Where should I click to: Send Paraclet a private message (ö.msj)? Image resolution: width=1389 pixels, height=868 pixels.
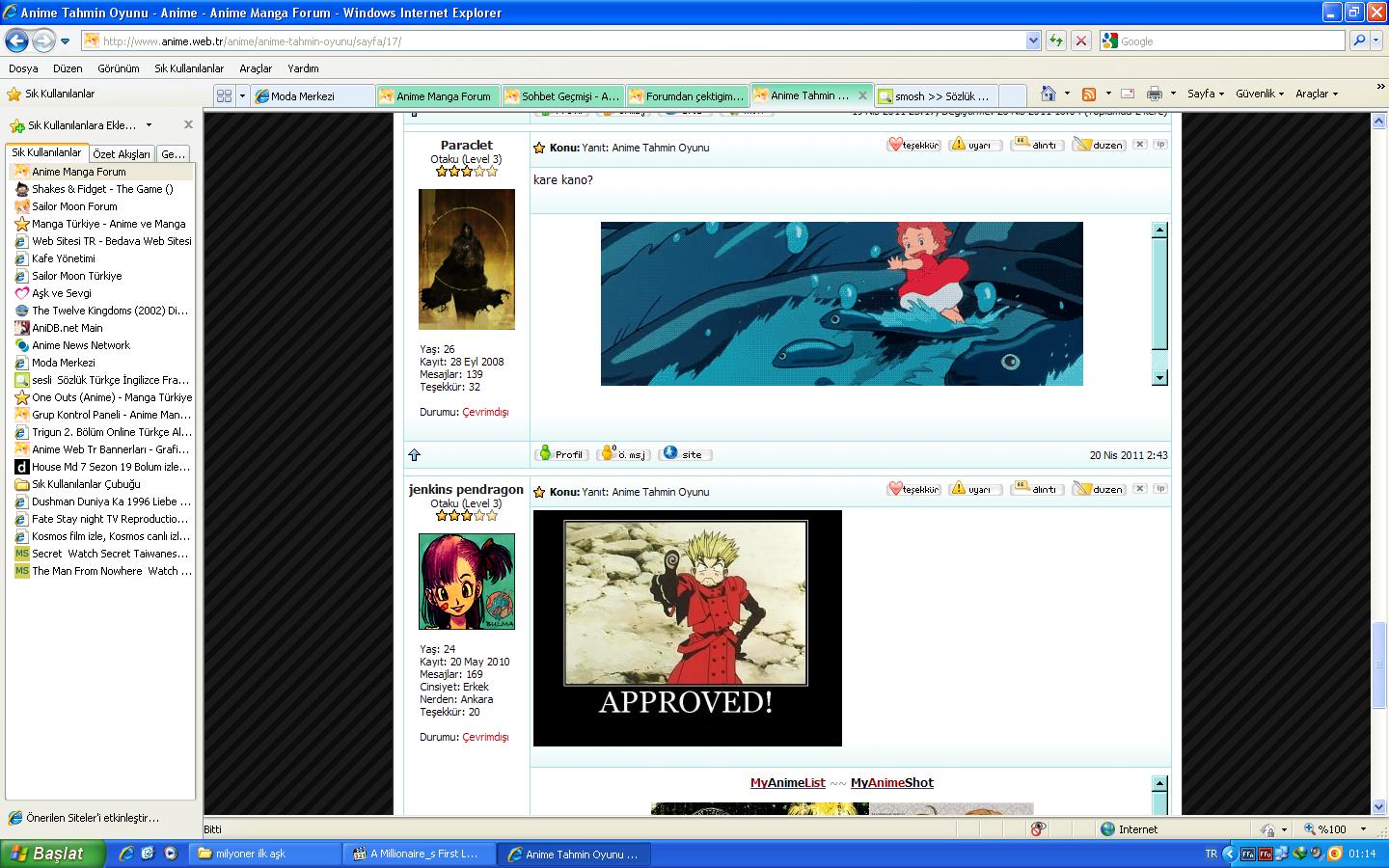point(624,453)
